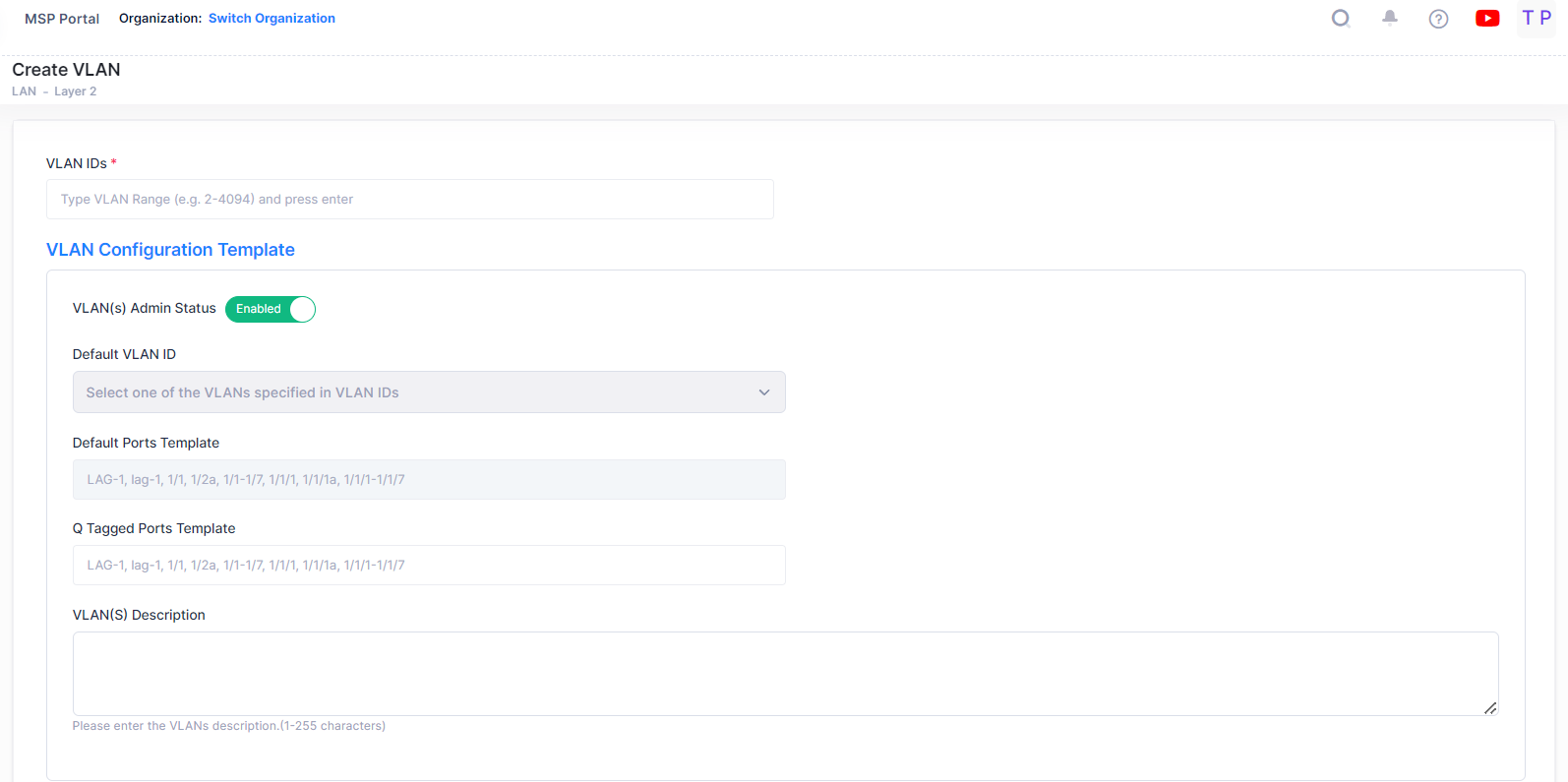This screenshot has width=1568, height=782.
Task: Click the MSP Portal header label
Action: click(x=61, y=18)
